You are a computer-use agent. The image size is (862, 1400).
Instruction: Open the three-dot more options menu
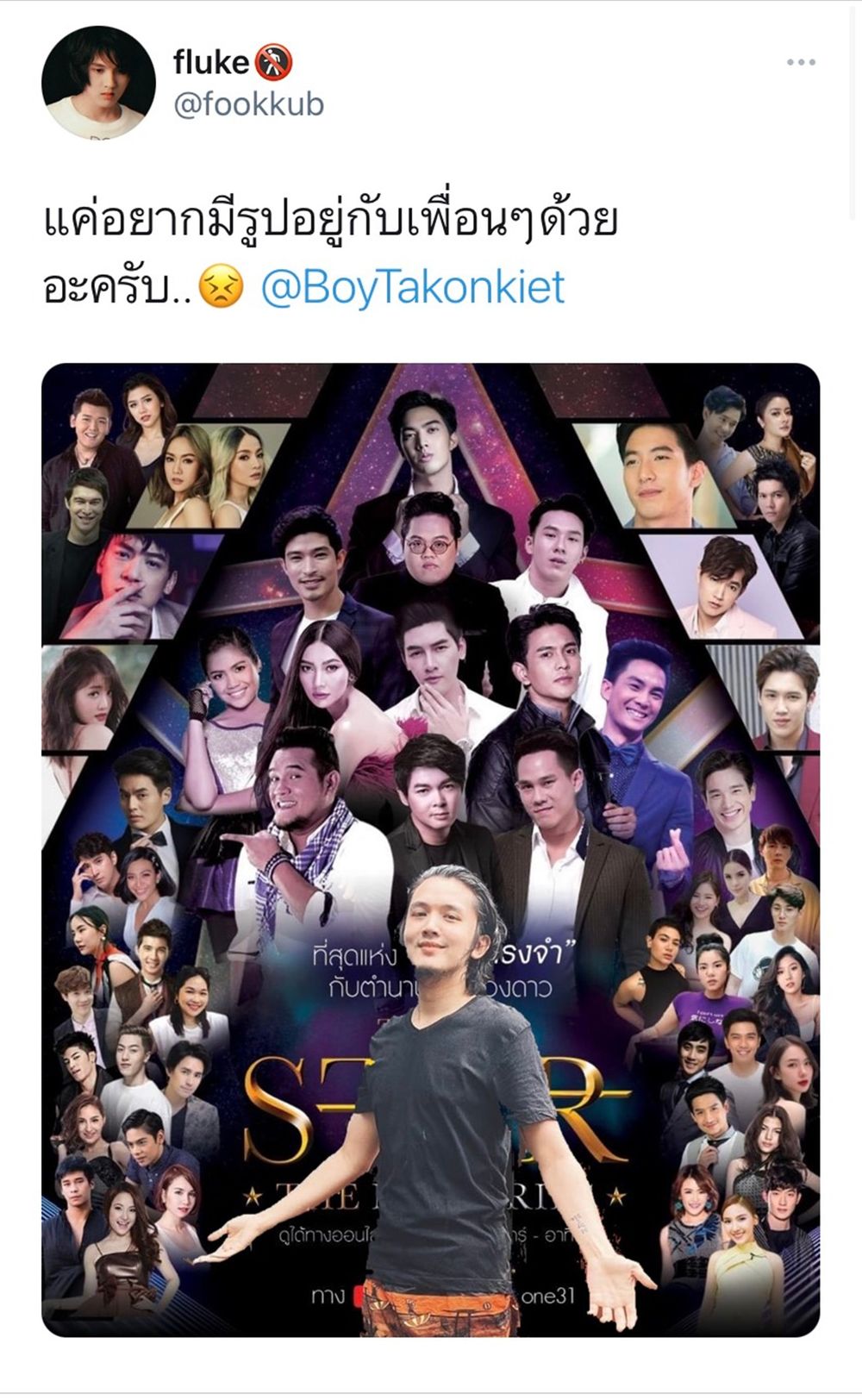click(x=801, y=62)
